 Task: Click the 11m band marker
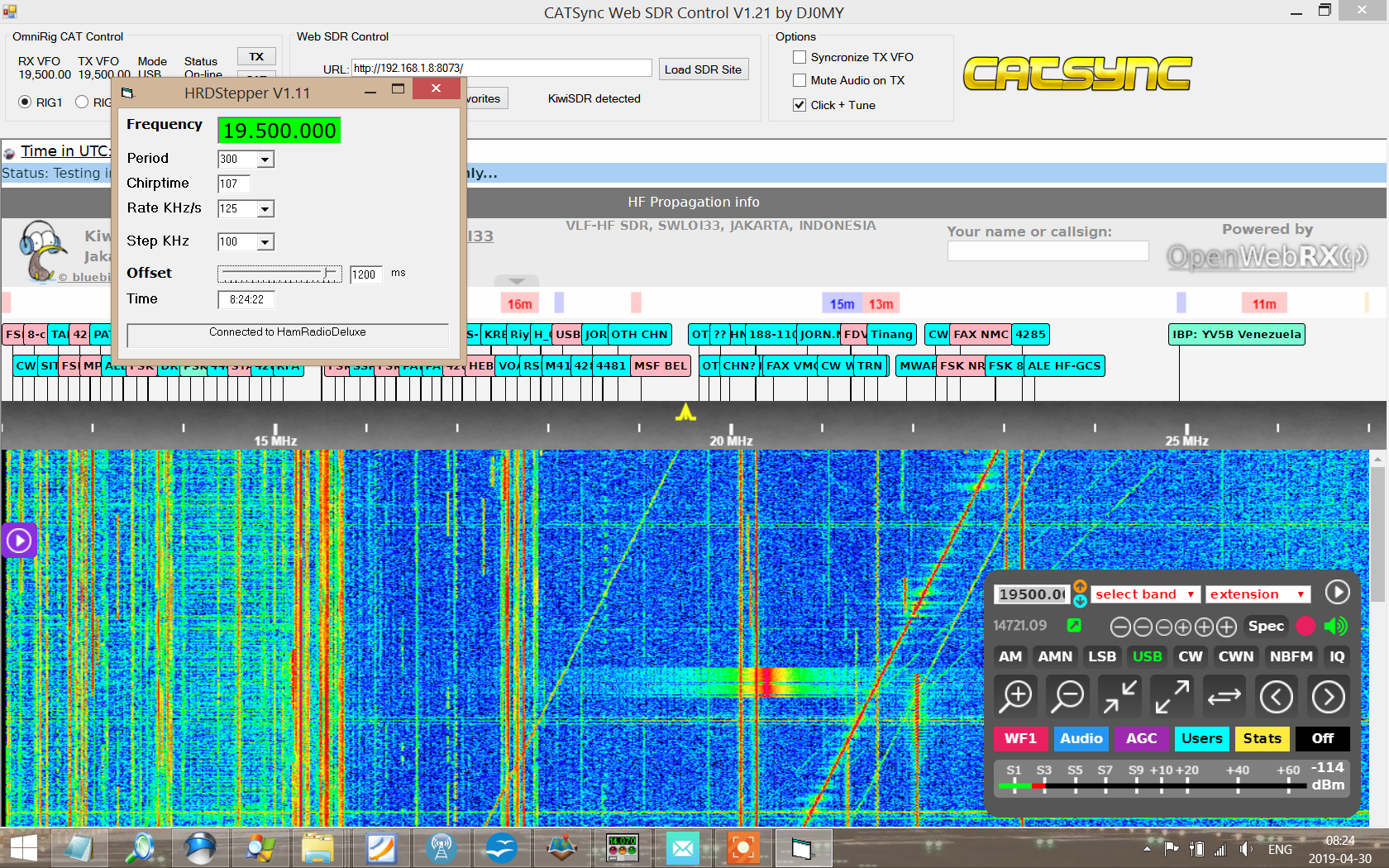coord(1264,304)
